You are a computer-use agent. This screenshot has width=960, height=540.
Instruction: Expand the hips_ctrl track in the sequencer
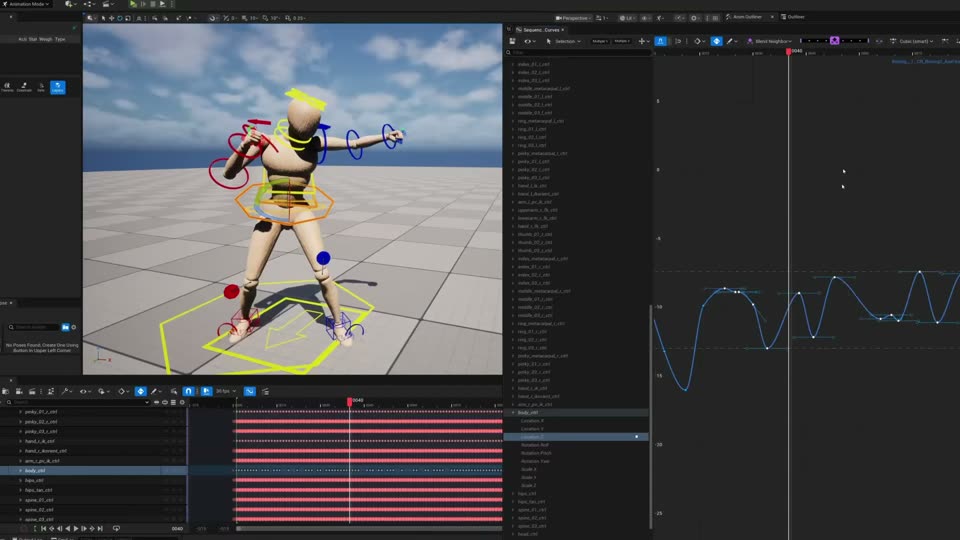[x=20, y=481]
